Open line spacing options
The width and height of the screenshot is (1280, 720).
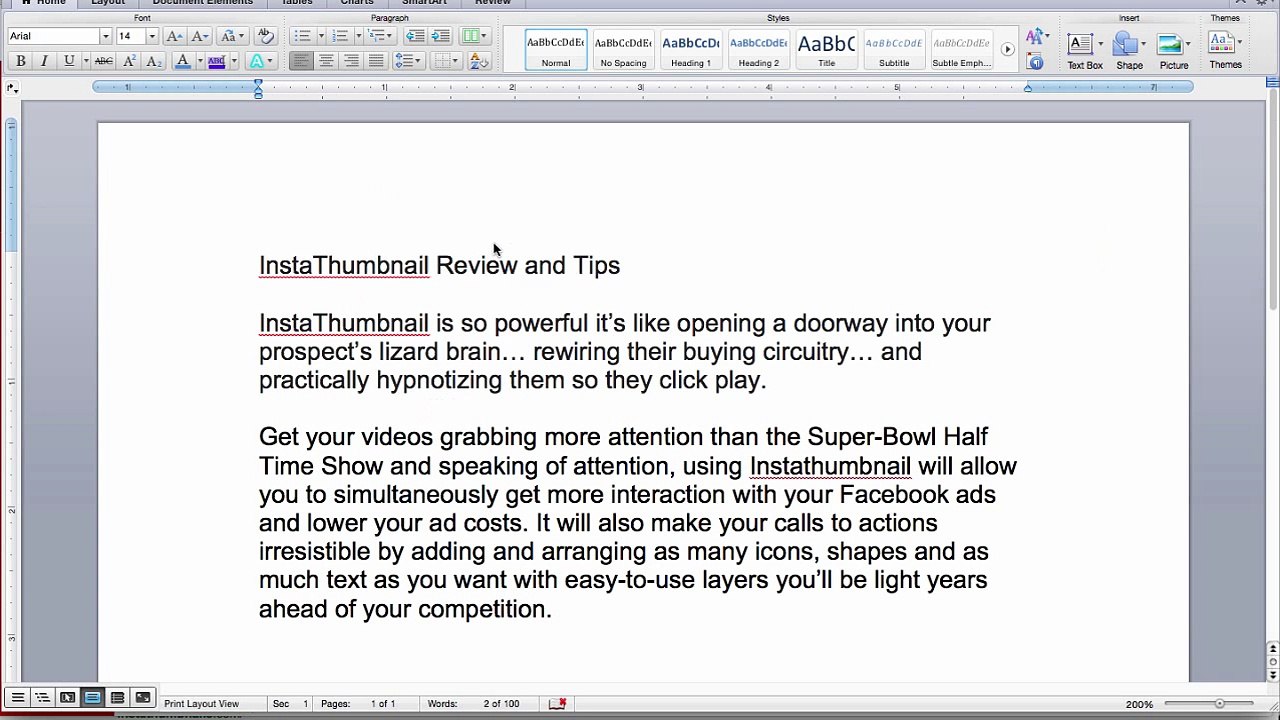[407, 62]
